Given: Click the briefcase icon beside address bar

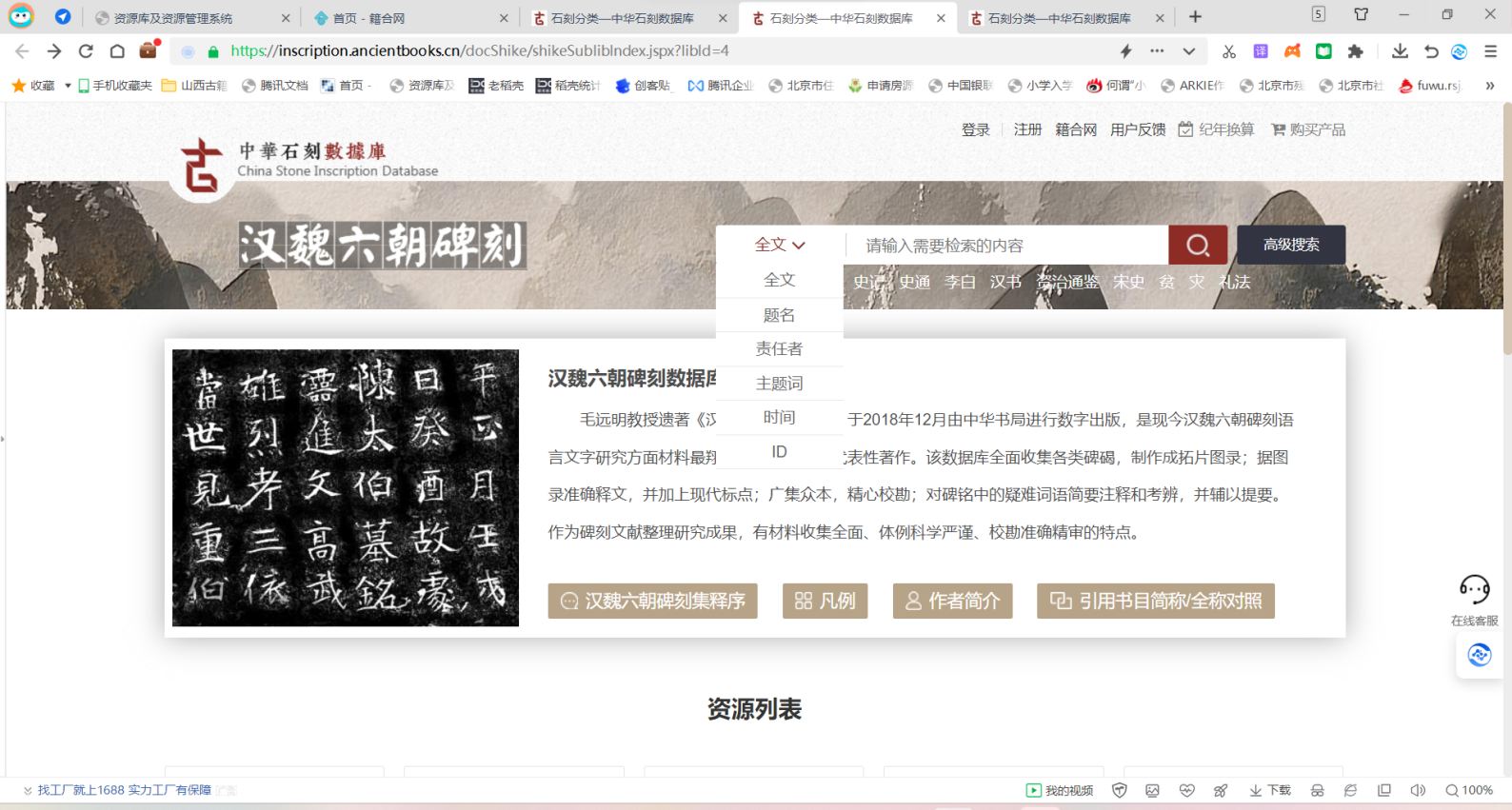Looking at the screenshot, I should 148,50.
